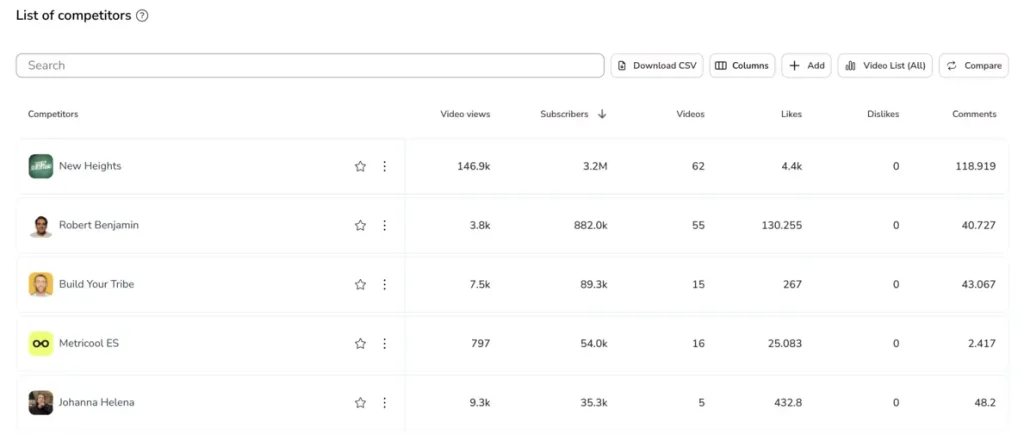This screenshot has width=1024, height=441.
Task: Click the Build Your Tribe avatar
Action: (x=40, y=284)
